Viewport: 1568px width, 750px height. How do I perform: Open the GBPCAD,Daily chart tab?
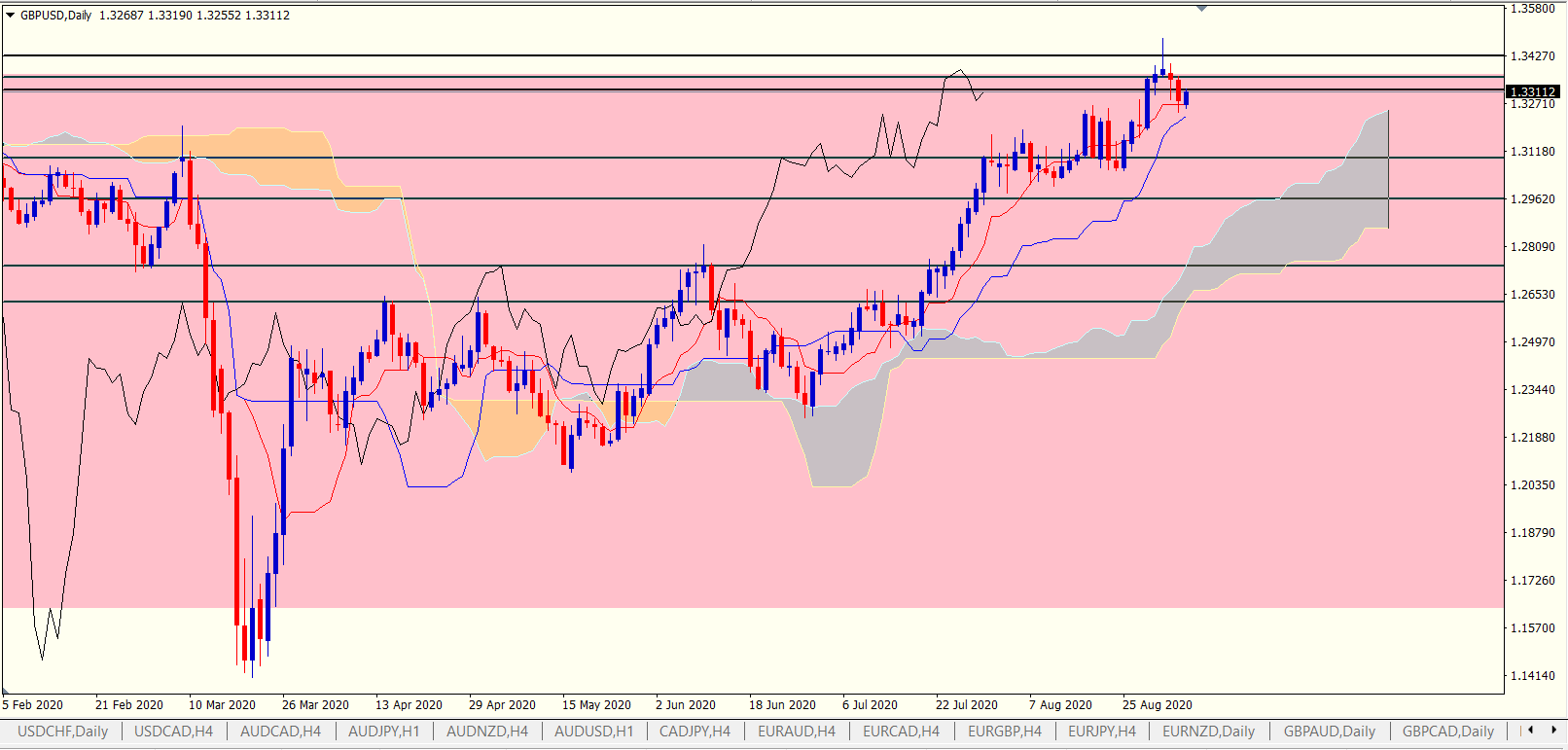[1448, 732]
